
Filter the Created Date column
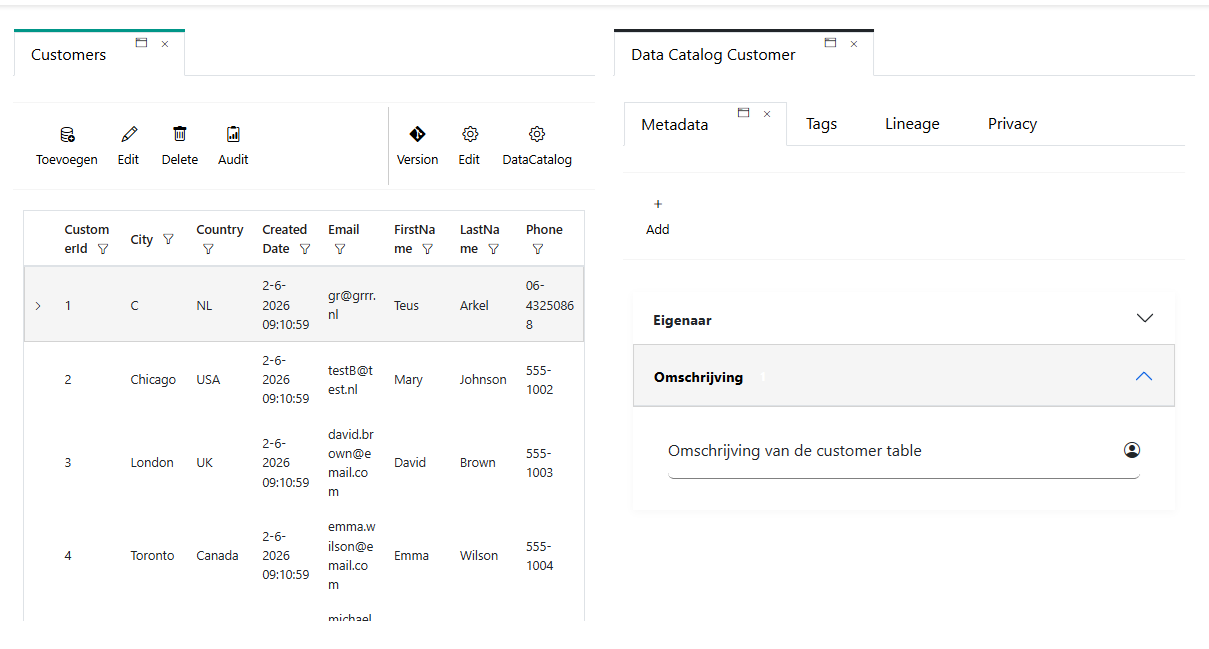(x=305, y=249)
